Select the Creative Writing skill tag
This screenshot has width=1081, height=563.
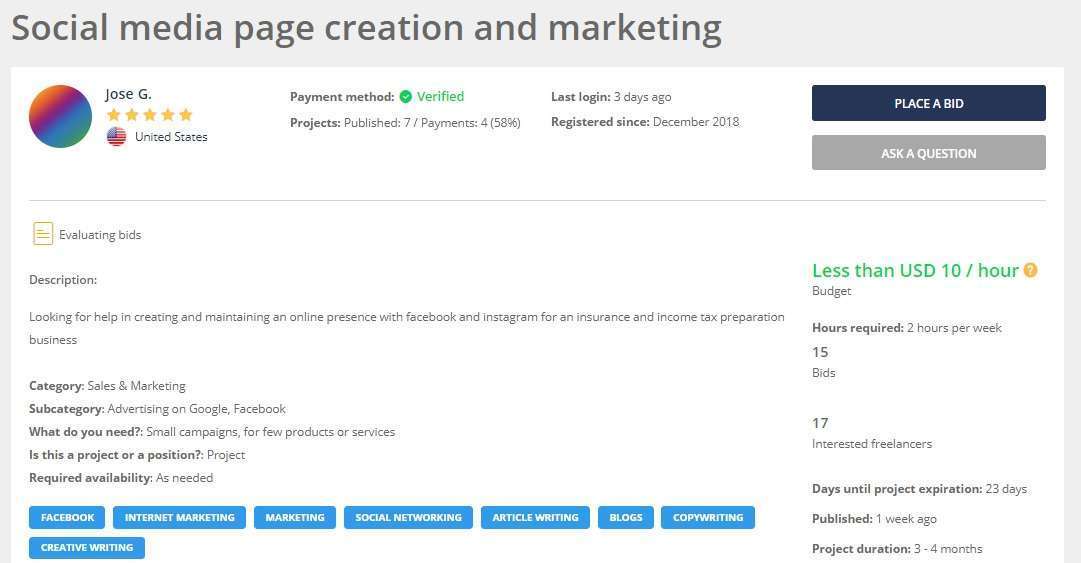pos(87,547)
